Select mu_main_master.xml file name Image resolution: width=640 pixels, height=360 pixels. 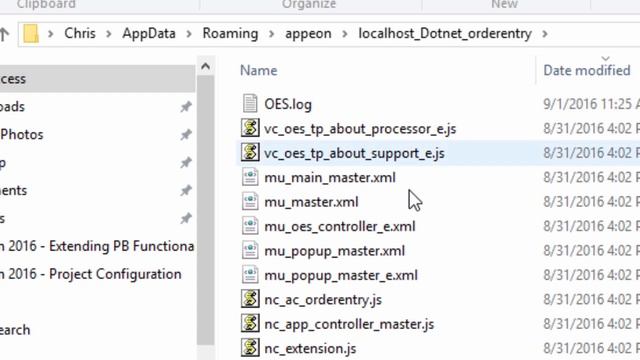(330, 178)
